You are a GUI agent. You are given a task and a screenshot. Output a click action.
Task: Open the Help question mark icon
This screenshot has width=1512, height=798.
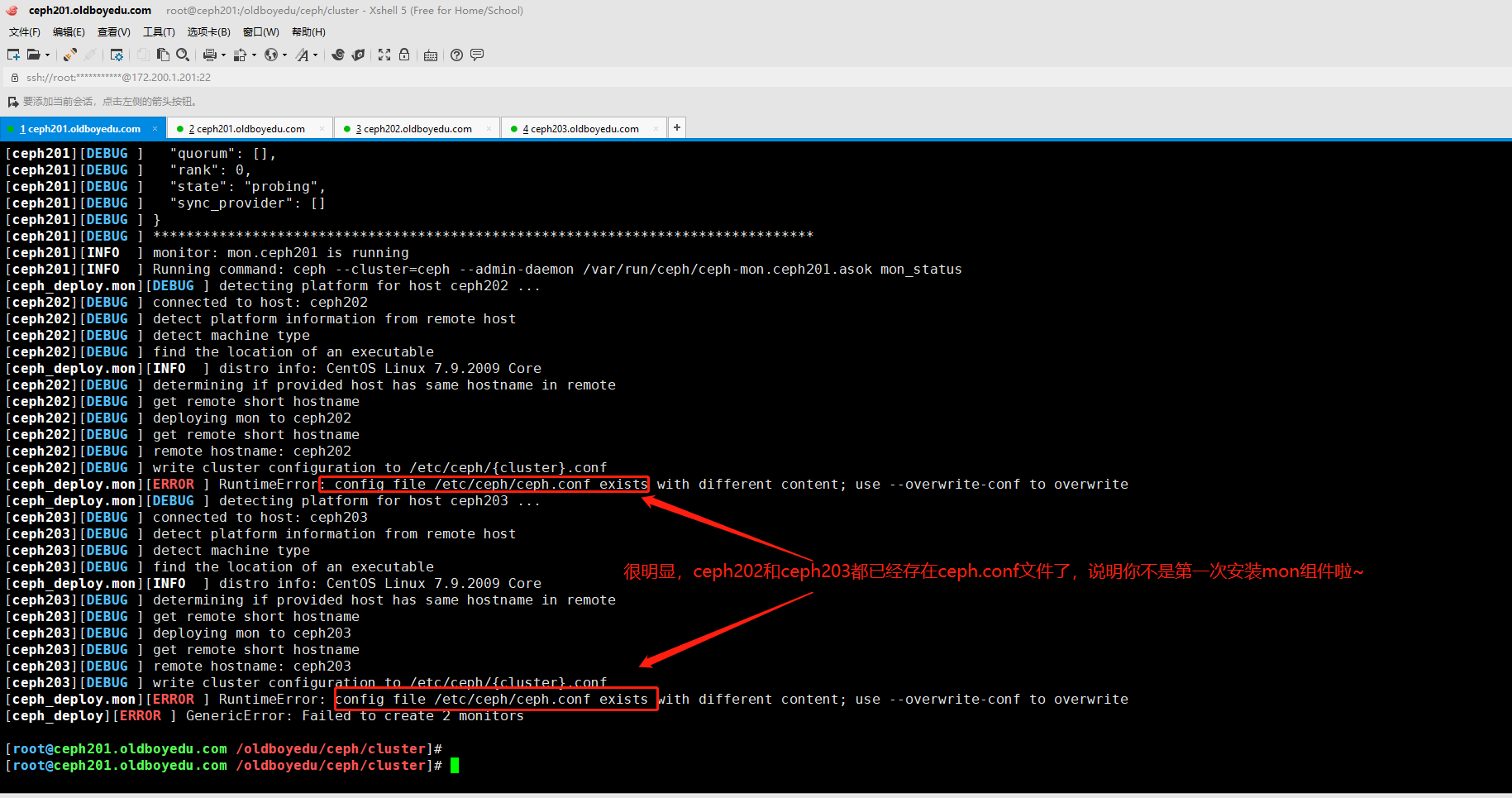click(456, 55)
